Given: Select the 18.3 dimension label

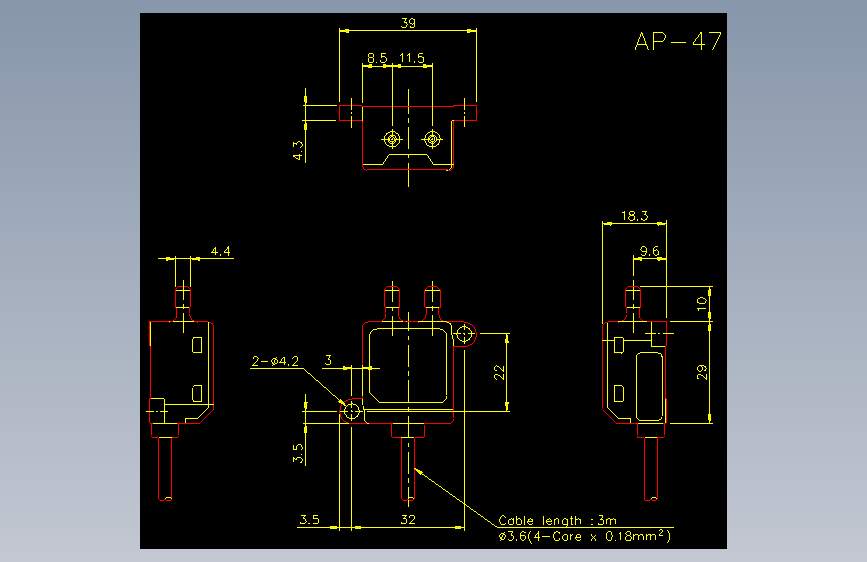Looking at the screenshot, I should point(634,216).
